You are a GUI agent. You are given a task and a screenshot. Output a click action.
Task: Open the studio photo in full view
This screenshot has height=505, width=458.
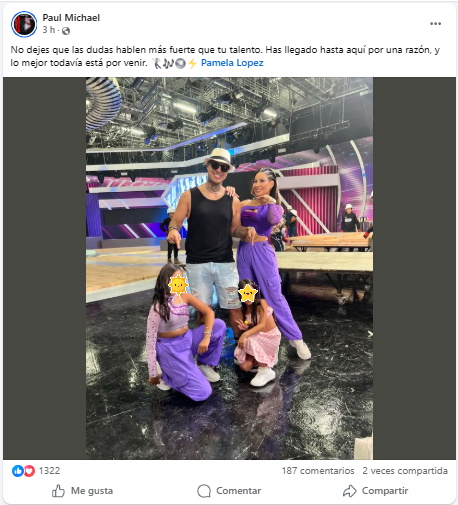click(x=229, y=268)
